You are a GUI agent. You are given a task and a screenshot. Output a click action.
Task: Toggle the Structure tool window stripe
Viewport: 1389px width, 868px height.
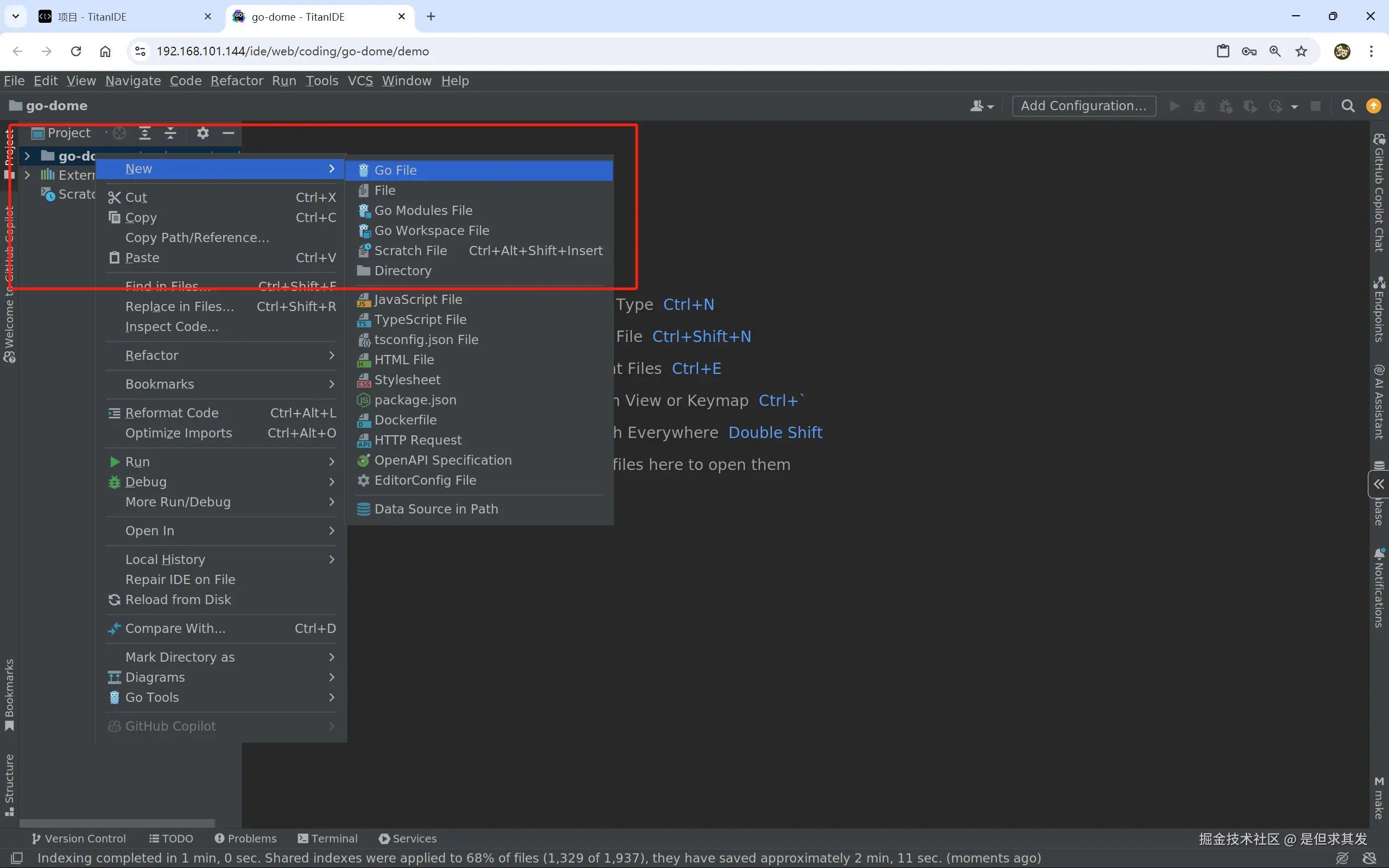tap(9, 784)
